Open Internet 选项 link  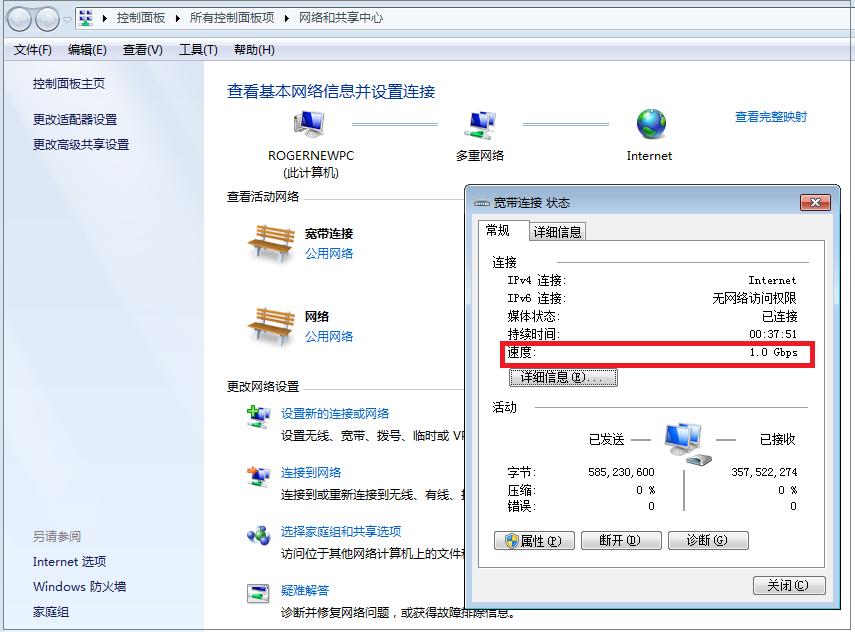click(x=69, y=562)
